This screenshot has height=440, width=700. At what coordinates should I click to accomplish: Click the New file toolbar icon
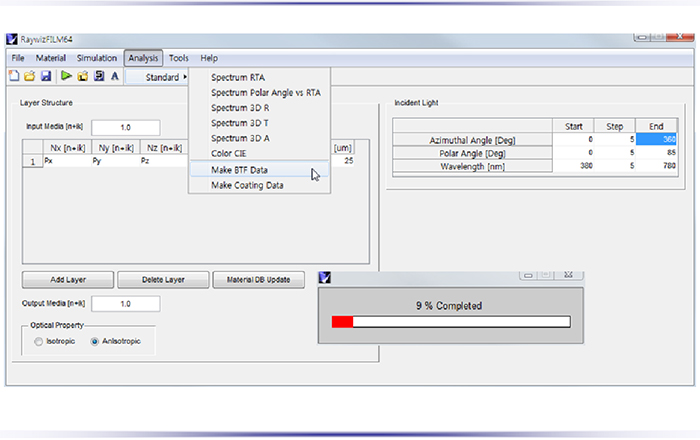pos(14,76)
